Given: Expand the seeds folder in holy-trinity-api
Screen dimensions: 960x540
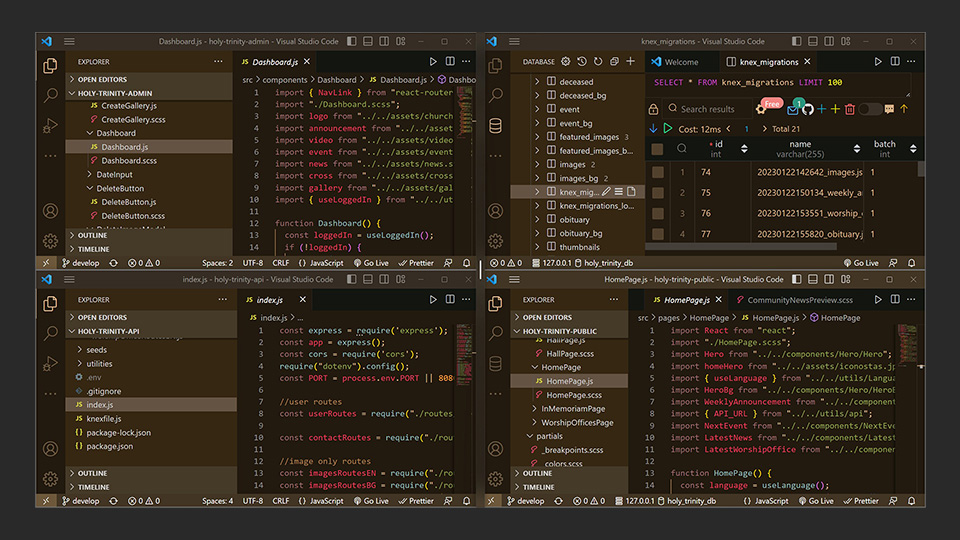Looking at the screenshot, I should click(x=96, y=350).
